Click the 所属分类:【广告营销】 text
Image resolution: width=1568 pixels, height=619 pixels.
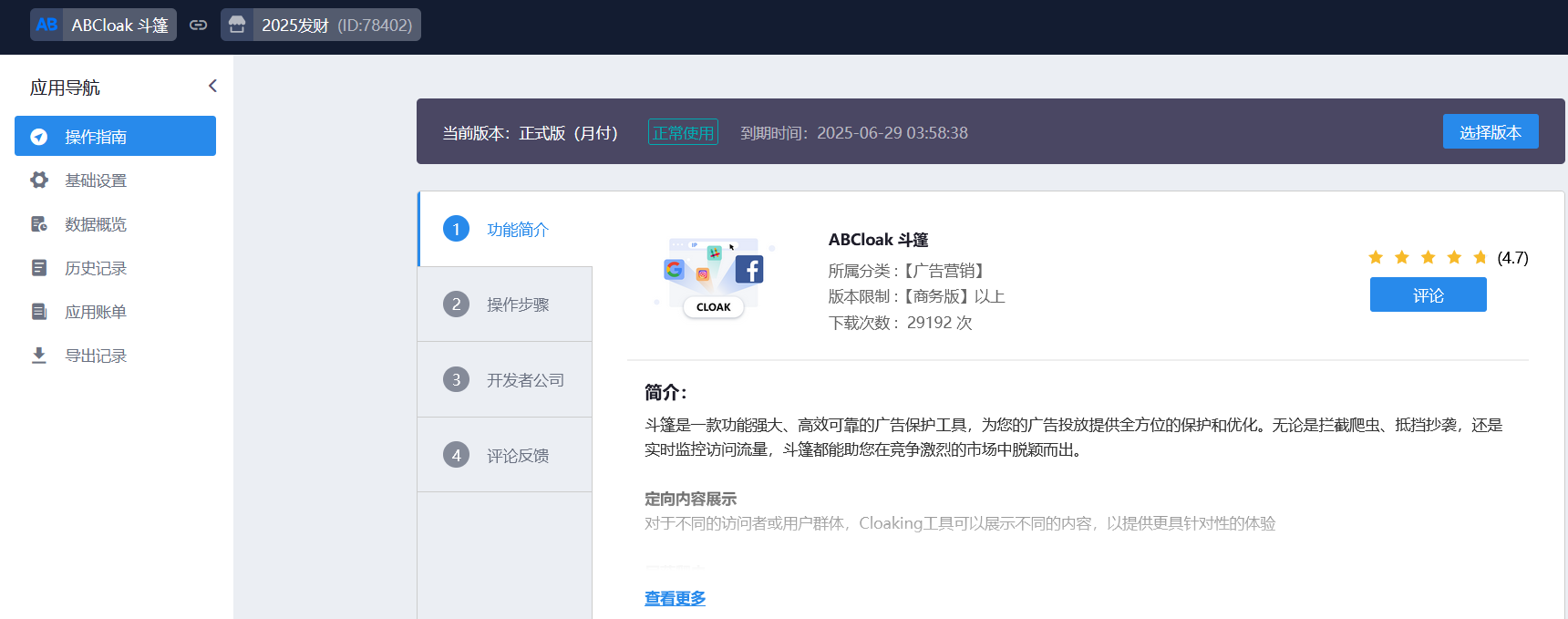907,271
